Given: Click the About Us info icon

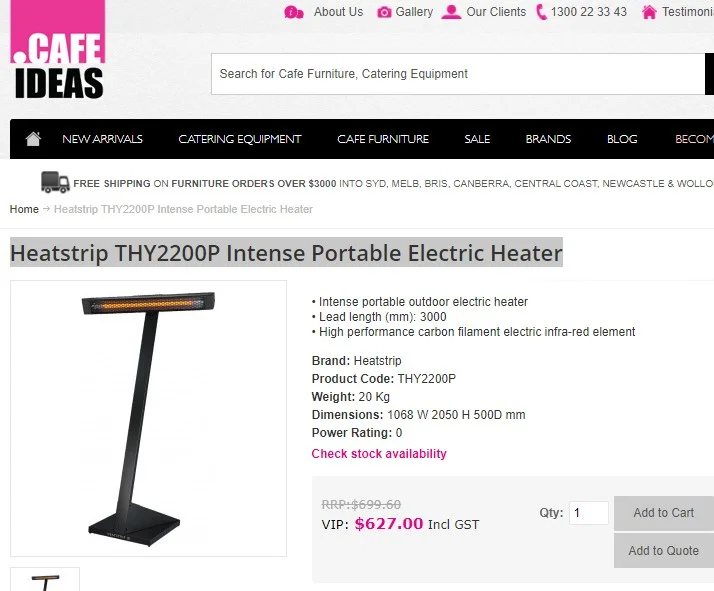Looking at the screenshot, I should [x=294, y=12].
